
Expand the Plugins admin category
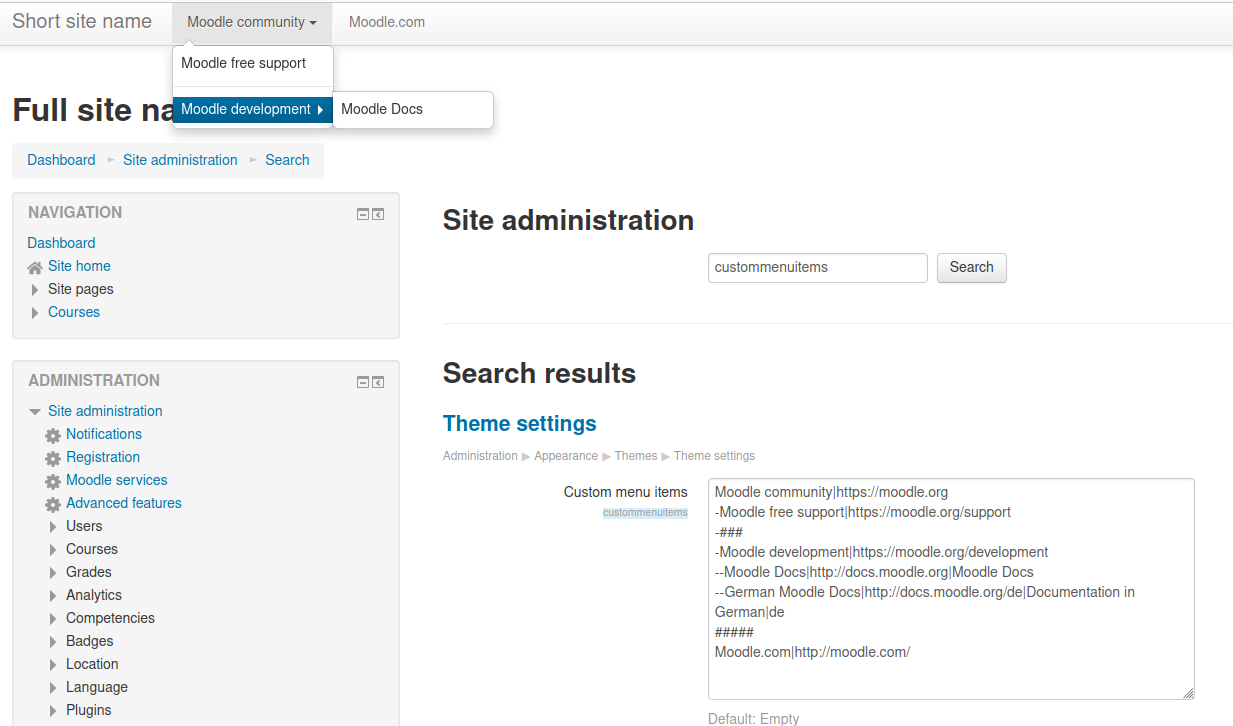click(x=53, y=711)
